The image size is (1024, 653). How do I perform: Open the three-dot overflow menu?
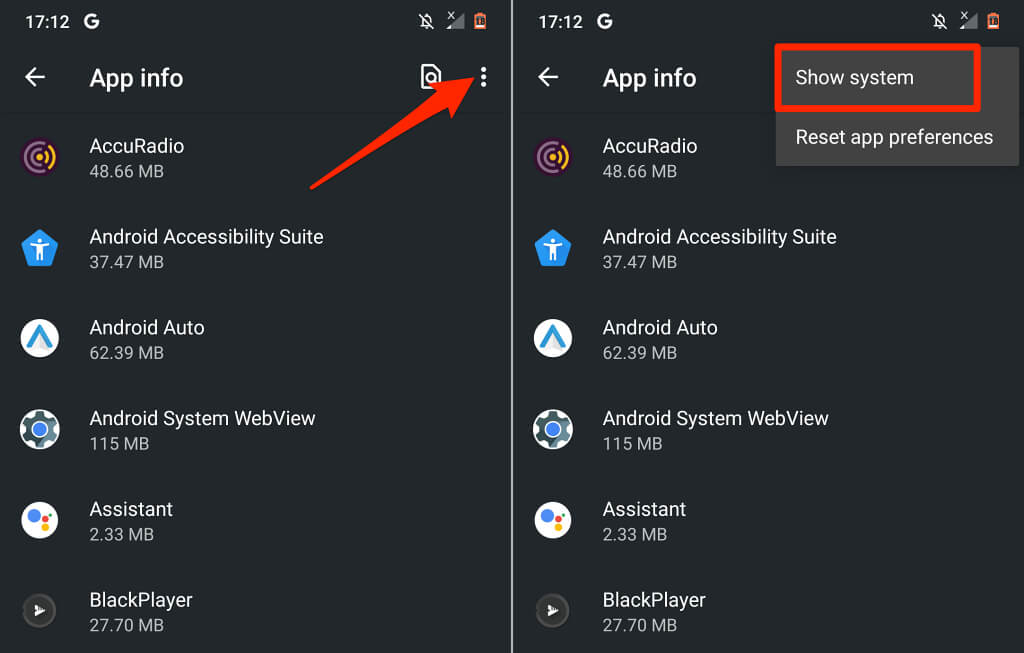click(x=484, y=77)
